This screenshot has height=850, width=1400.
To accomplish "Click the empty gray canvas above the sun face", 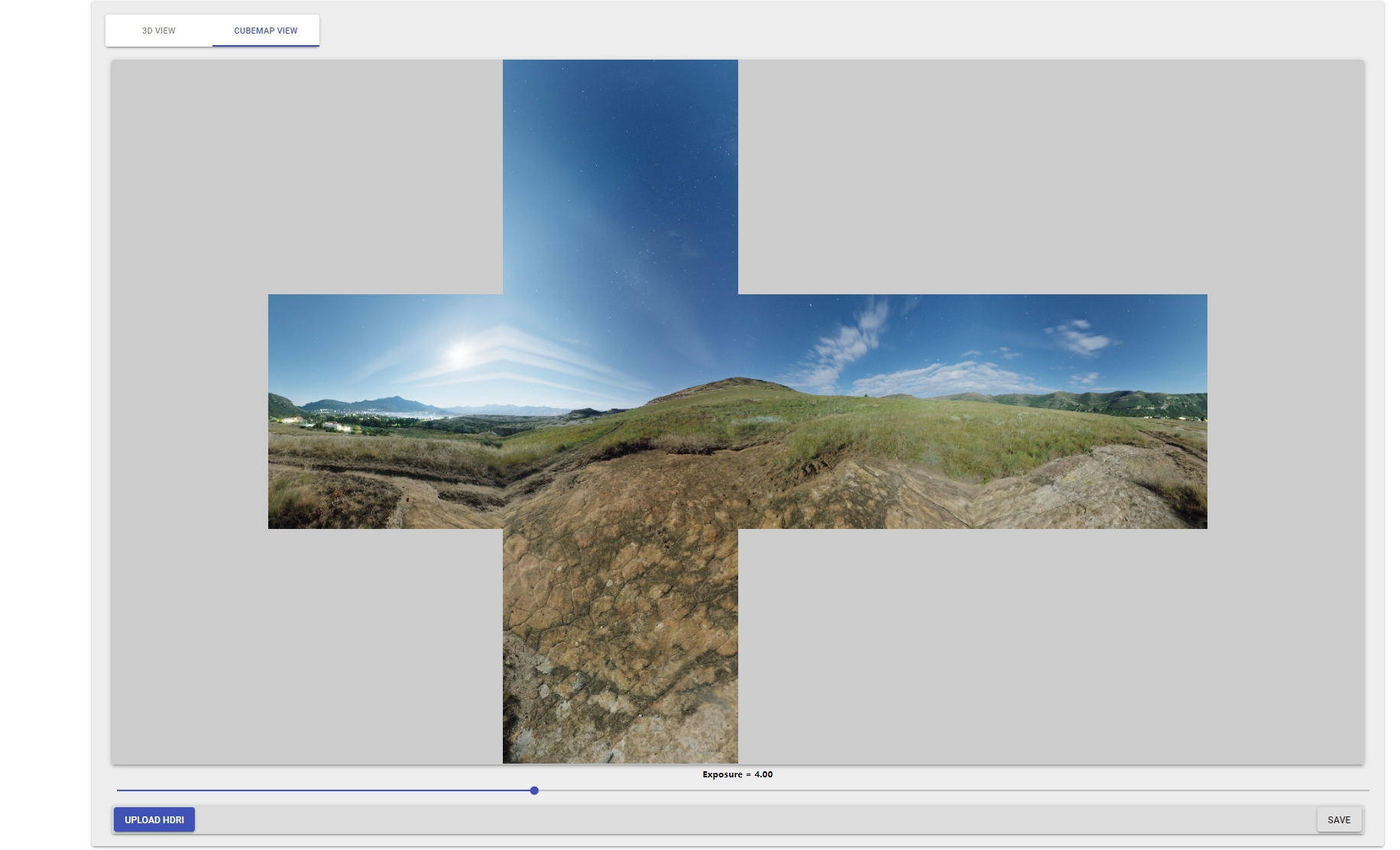I will point(306,176).
